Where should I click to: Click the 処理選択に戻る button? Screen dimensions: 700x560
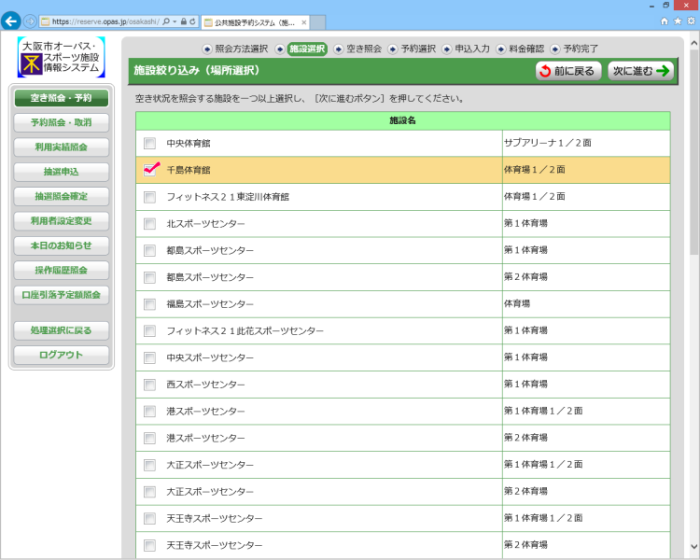pos(61,330)
